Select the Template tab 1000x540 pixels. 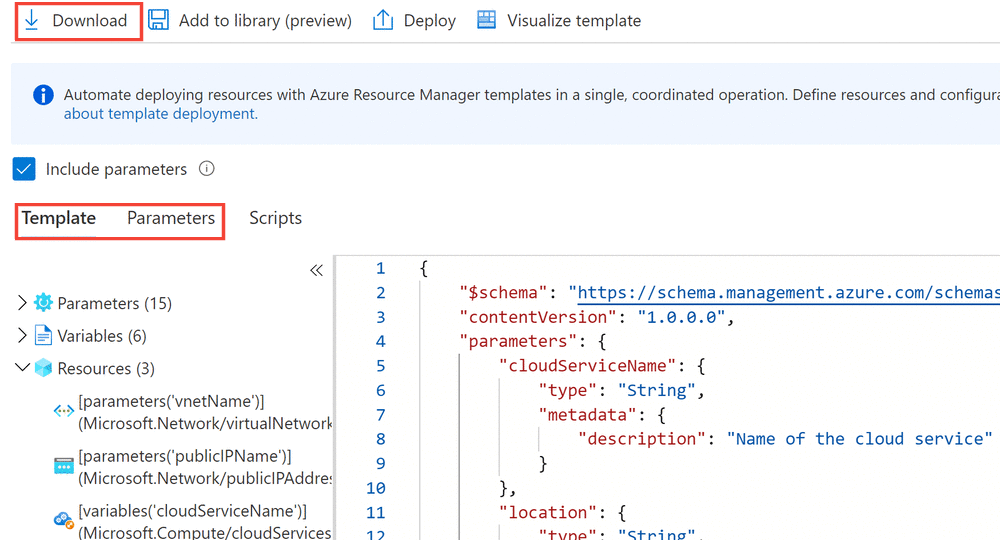point(59,218)
